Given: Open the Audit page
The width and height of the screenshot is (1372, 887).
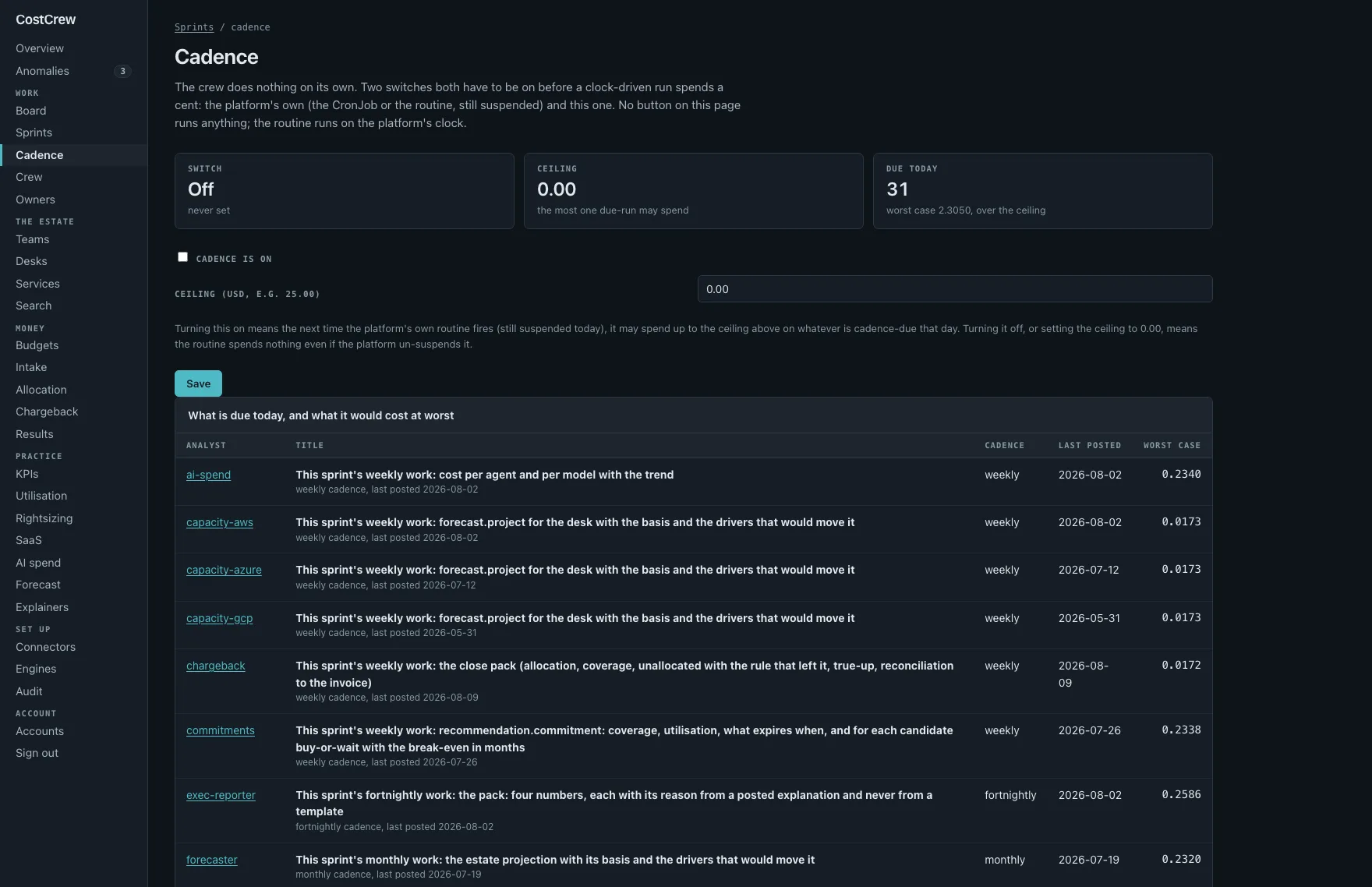Looking at the screenshot, I should click(x=73, y=691).
